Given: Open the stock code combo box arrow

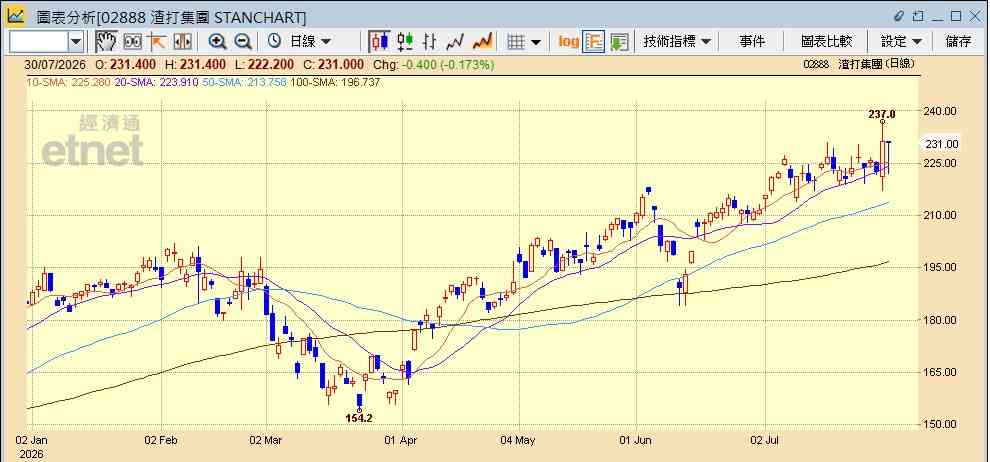Looking at the screenshot, I should (x=76, y=42).
